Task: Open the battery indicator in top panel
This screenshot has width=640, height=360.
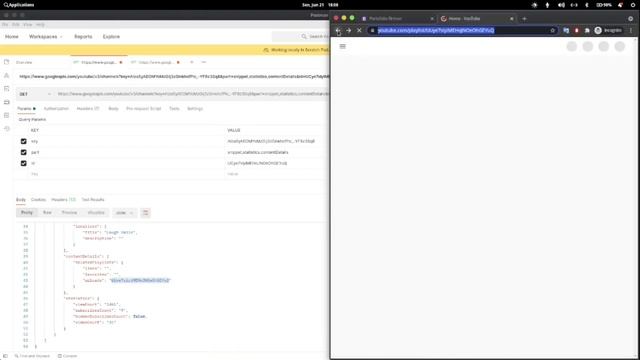Action: 604,5
